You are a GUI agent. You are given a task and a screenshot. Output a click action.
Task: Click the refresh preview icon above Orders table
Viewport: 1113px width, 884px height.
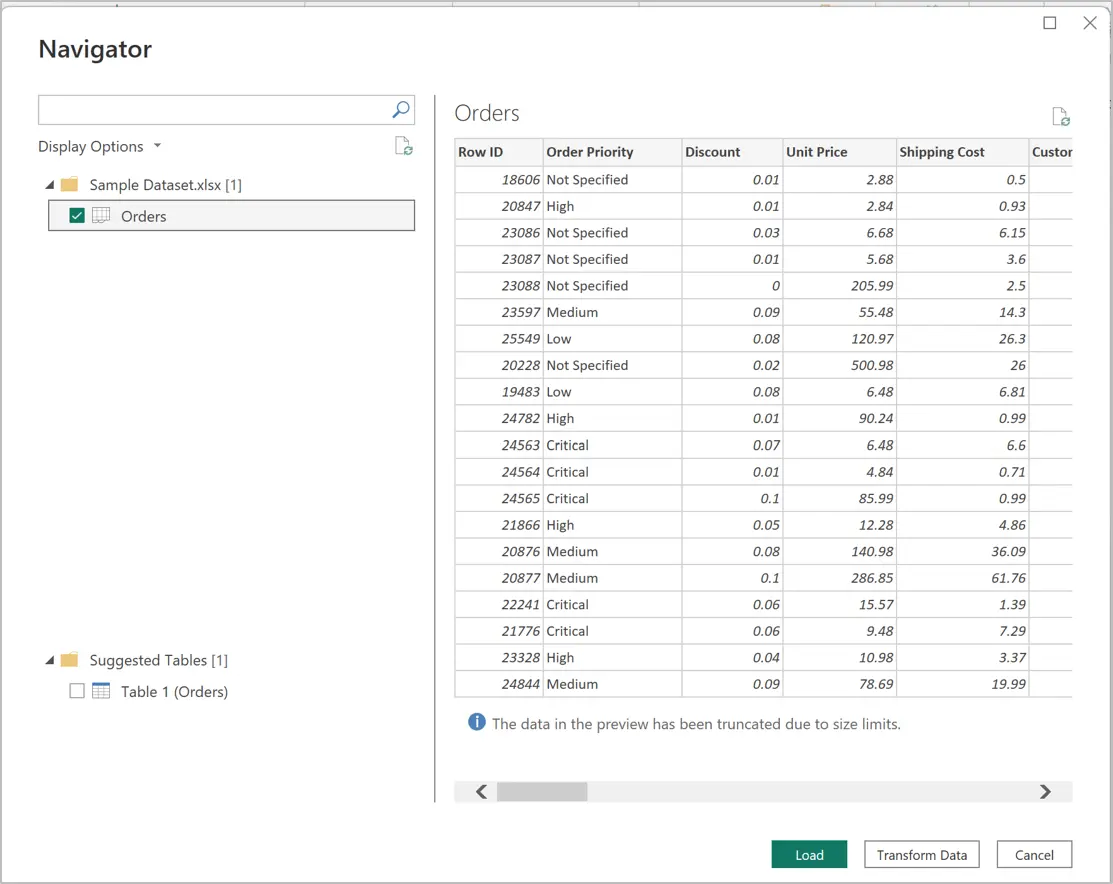tap(1061, 116)
